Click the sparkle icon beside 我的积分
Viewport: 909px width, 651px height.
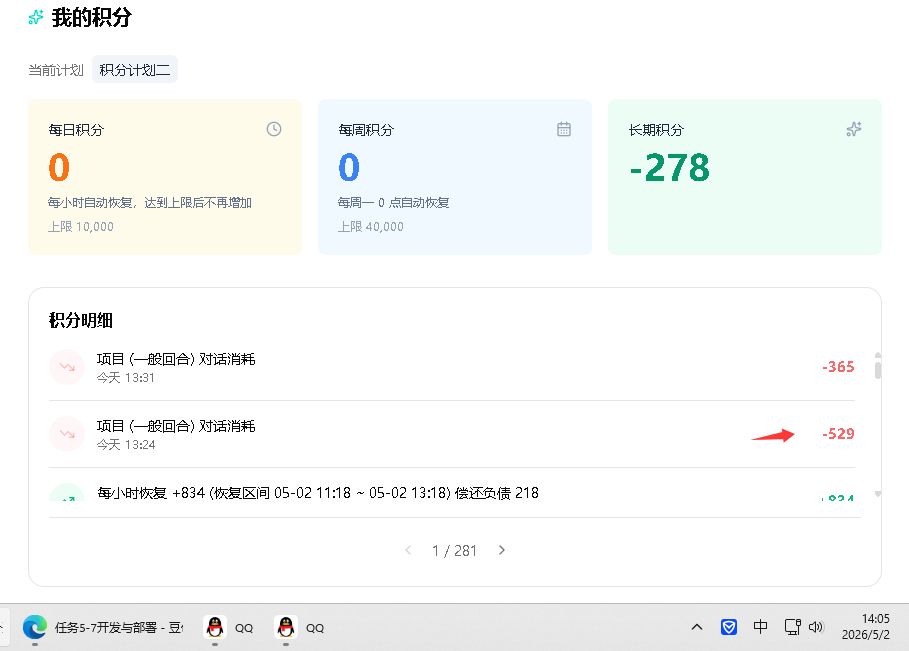(x=36, y=17)
